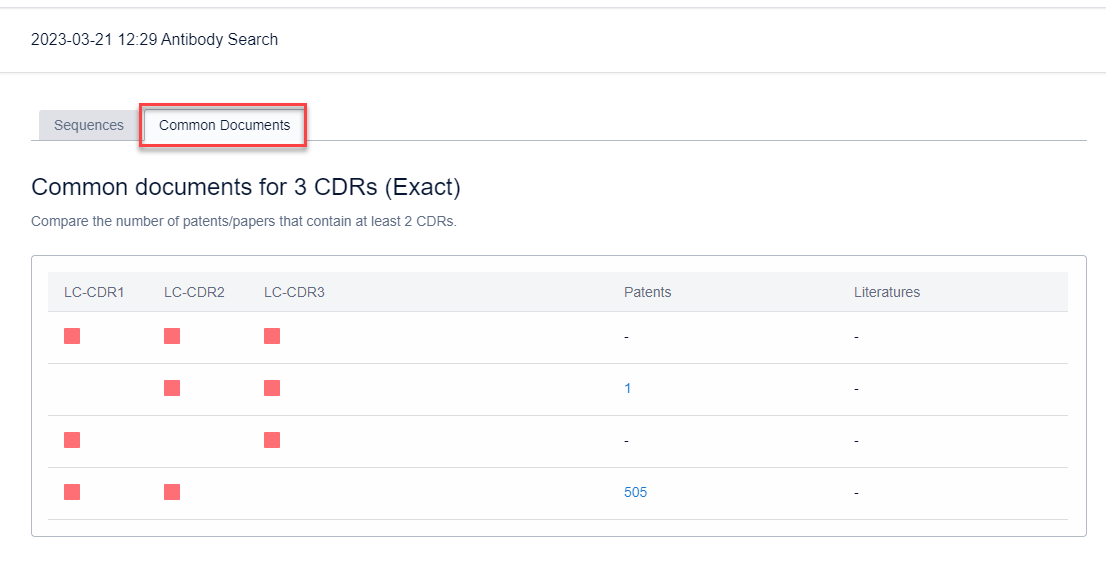This screenshot has height=564, width=1106.
Task: Click LC-CDR3 red square in third row
Action: [272, 440]
